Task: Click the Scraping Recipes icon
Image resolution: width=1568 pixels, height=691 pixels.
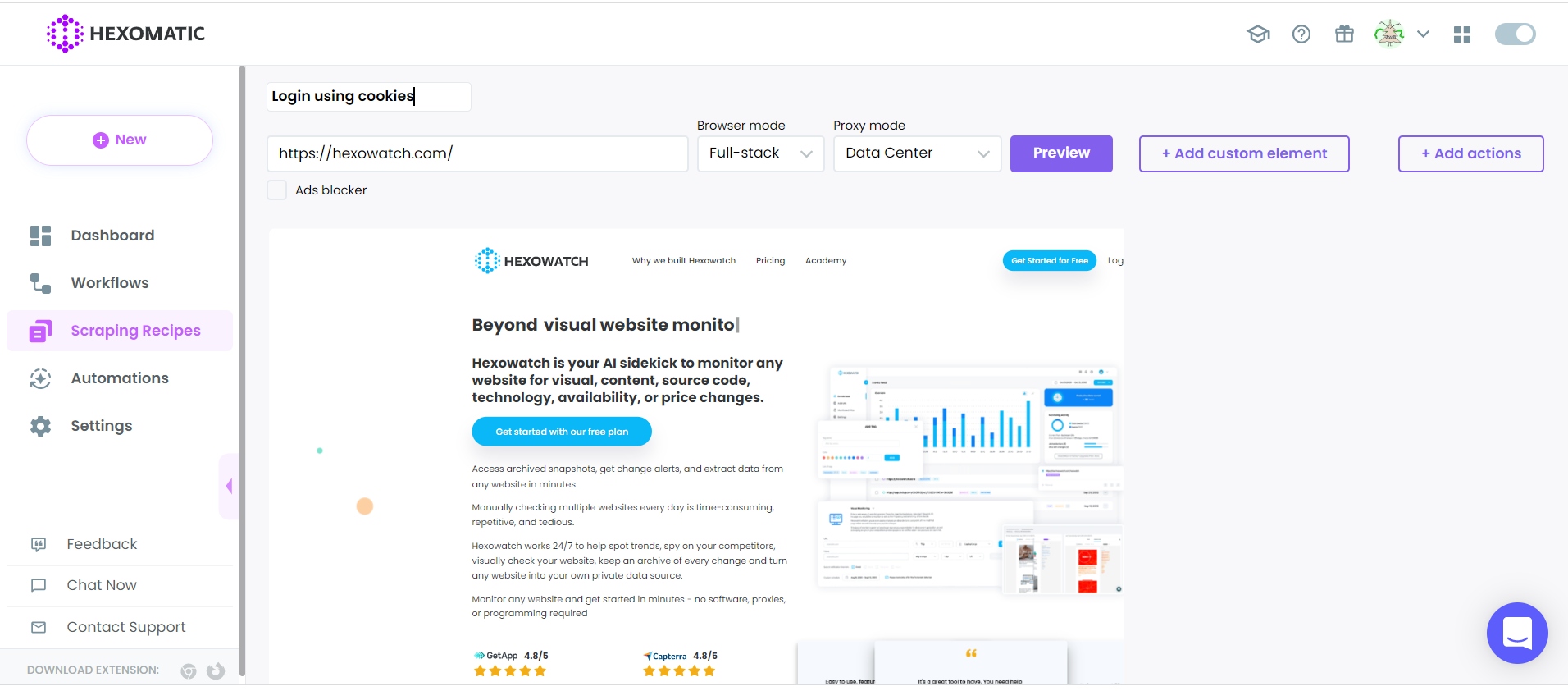Action: coord(40,331)
